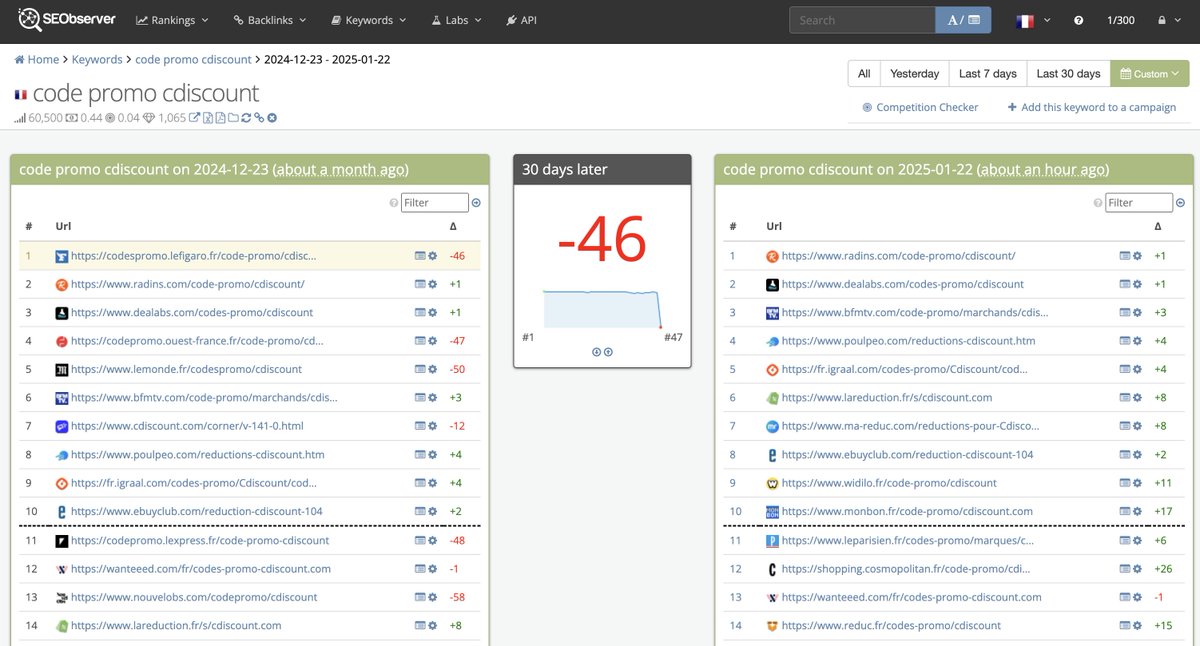
Task: Export keyword to PDF file icon
Action: [x=220, y=118]
